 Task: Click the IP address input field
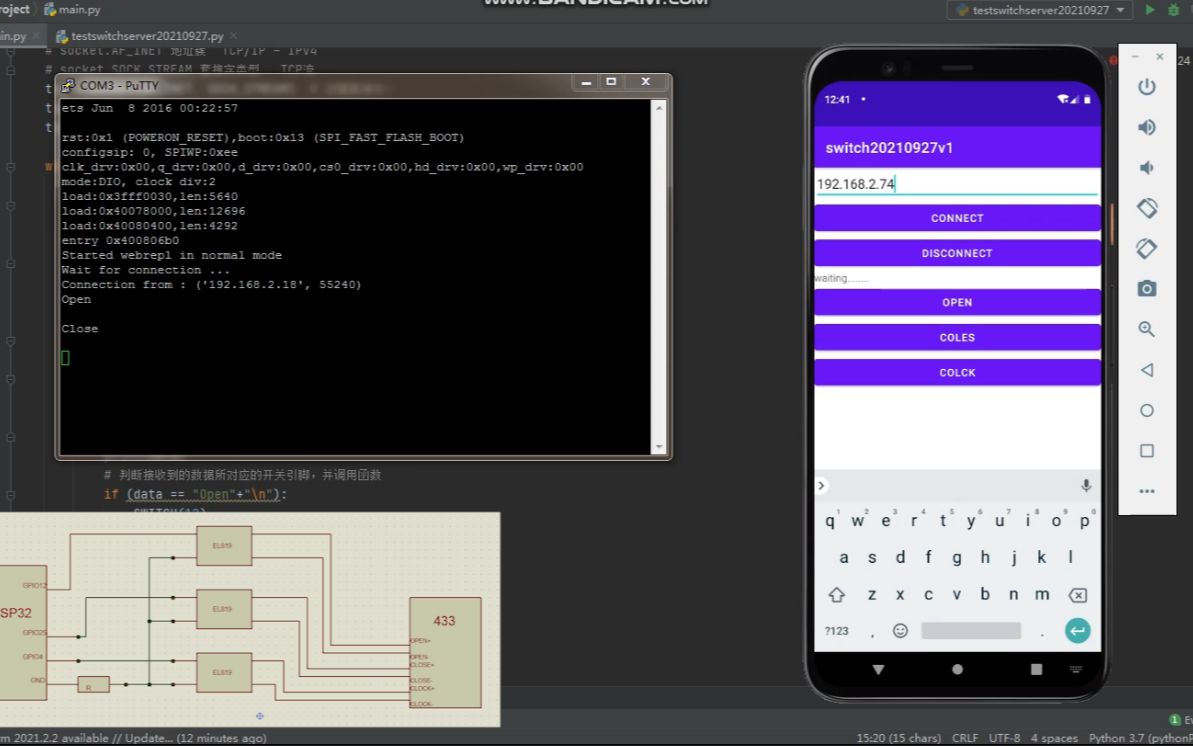pos(956,183)
